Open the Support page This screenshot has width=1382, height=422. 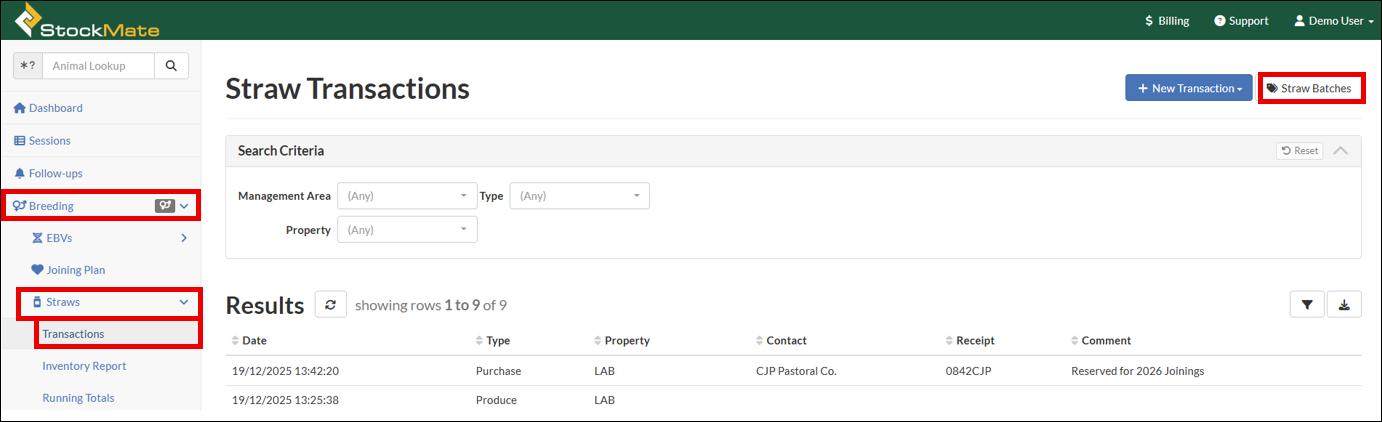point(1241,21)
